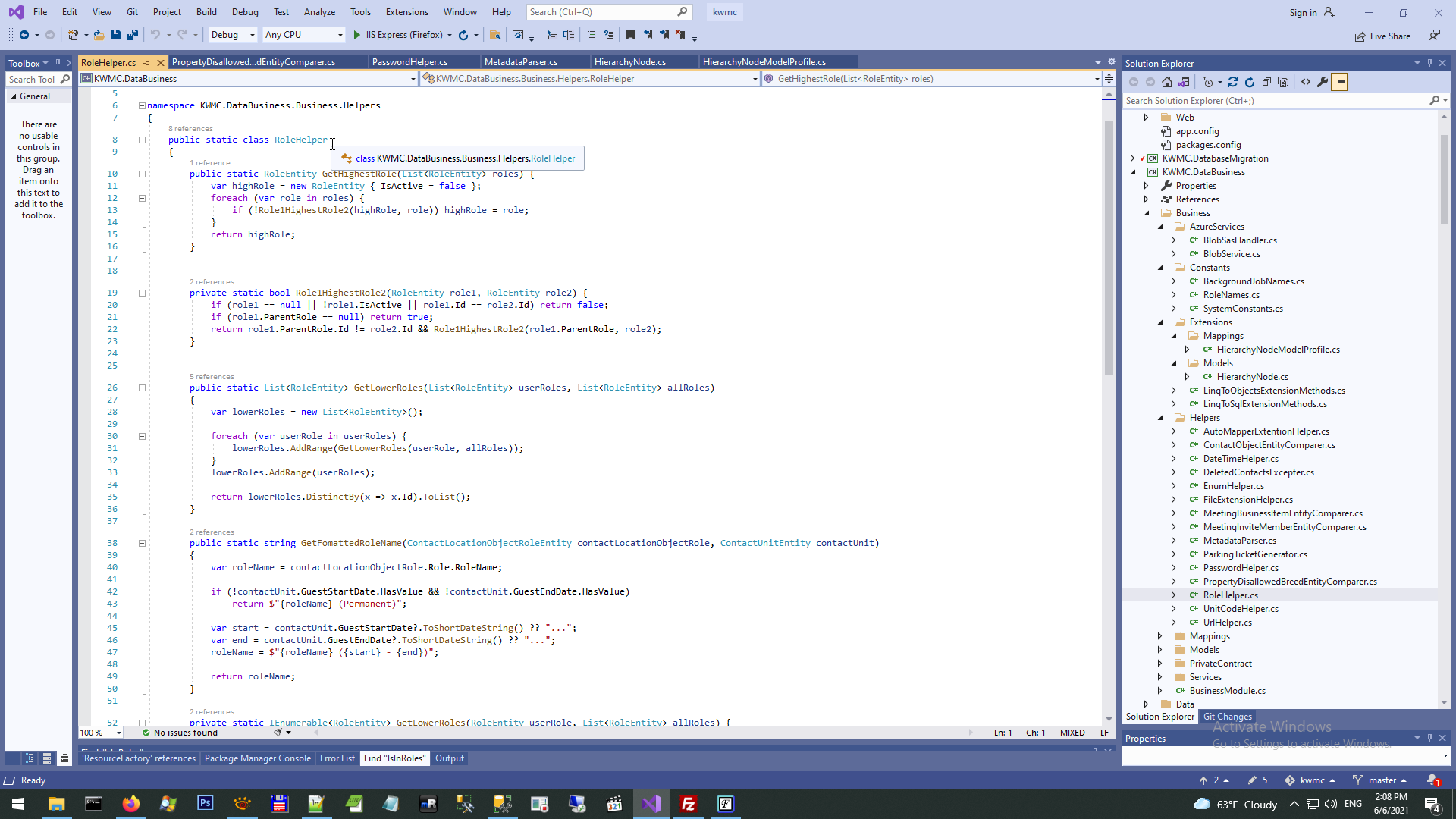Image resolution: width=1456 pixels, height=819 pixels.
Task: Toggle Preview Selected Items button in Solution Explorer
Action: click(1339, 82)
